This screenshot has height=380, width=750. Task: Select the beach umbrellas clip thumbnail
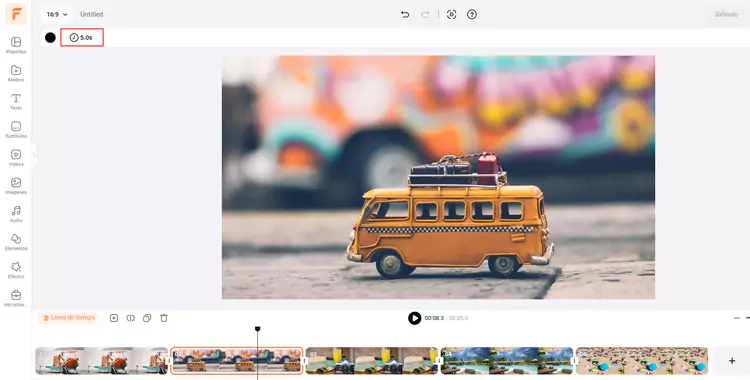[x=641, y=361]
